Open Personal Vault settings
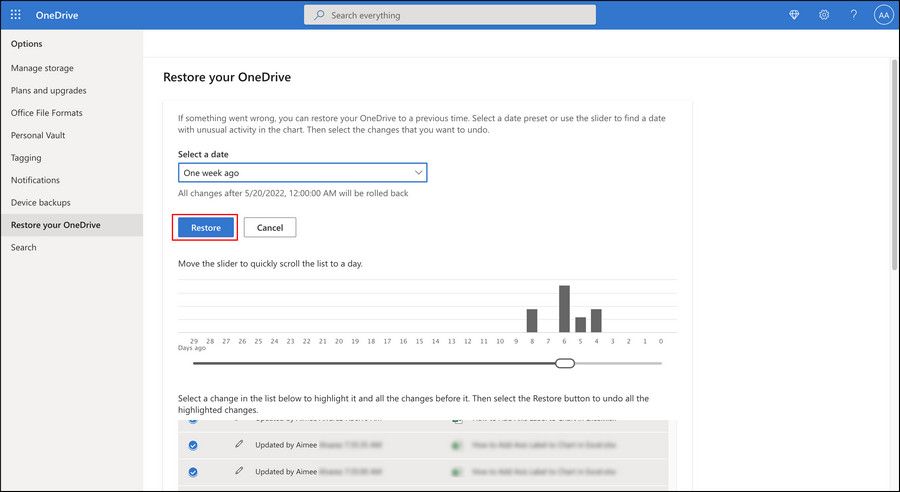 pyautogui.click(x=38, y=135)
